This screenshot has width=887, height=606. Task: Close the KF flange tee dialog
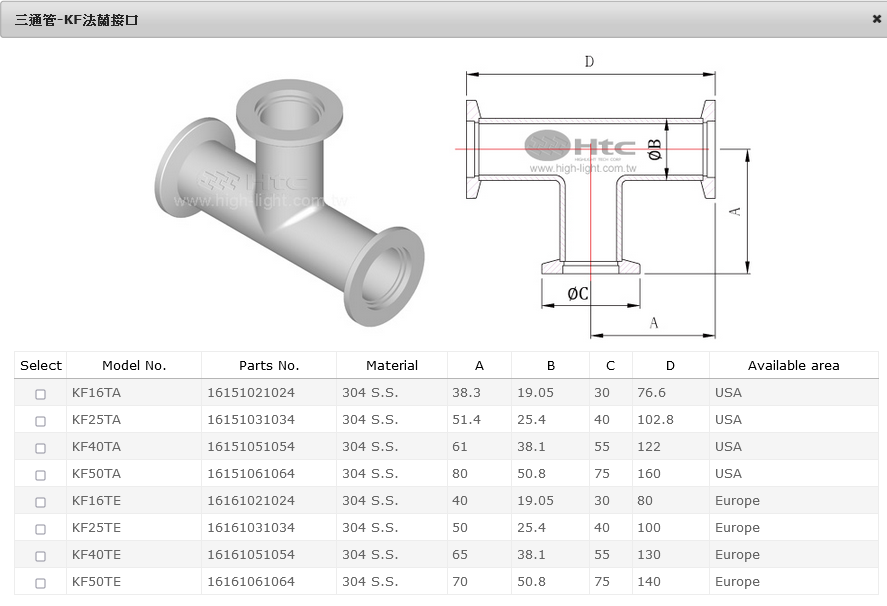(x=876, y=19)
